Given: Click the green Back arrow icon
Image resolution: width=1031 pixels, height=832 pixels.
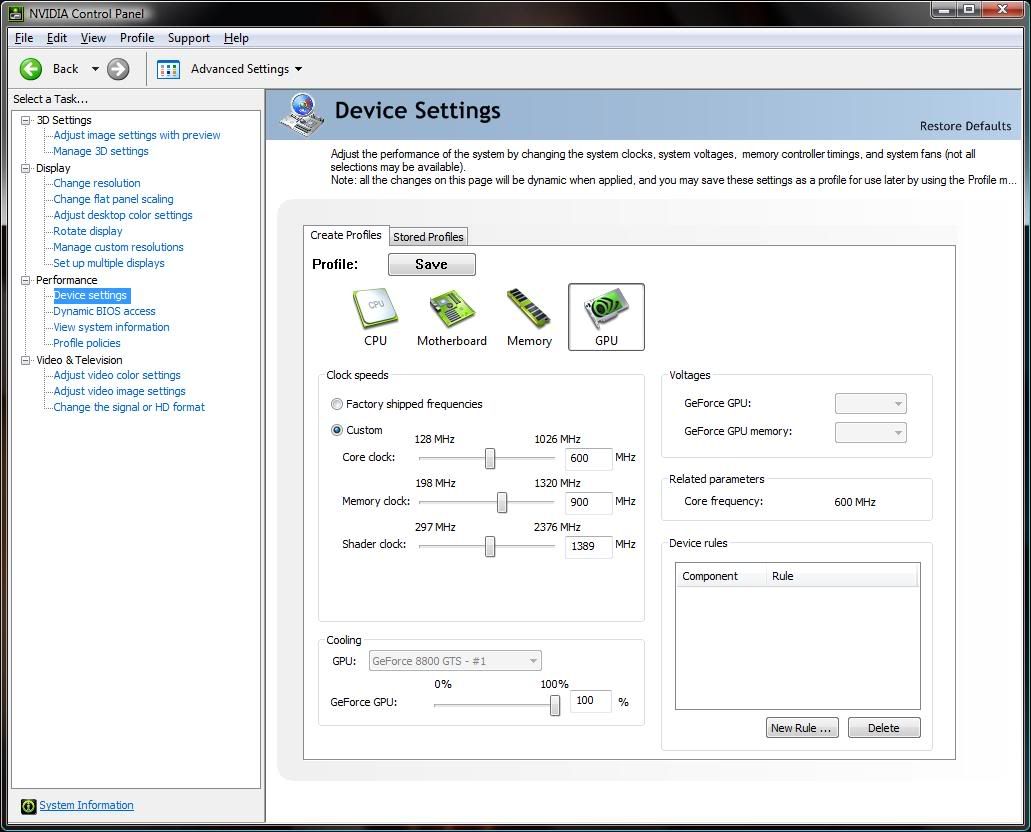Looking at the screenshot, I should (30, 69).
